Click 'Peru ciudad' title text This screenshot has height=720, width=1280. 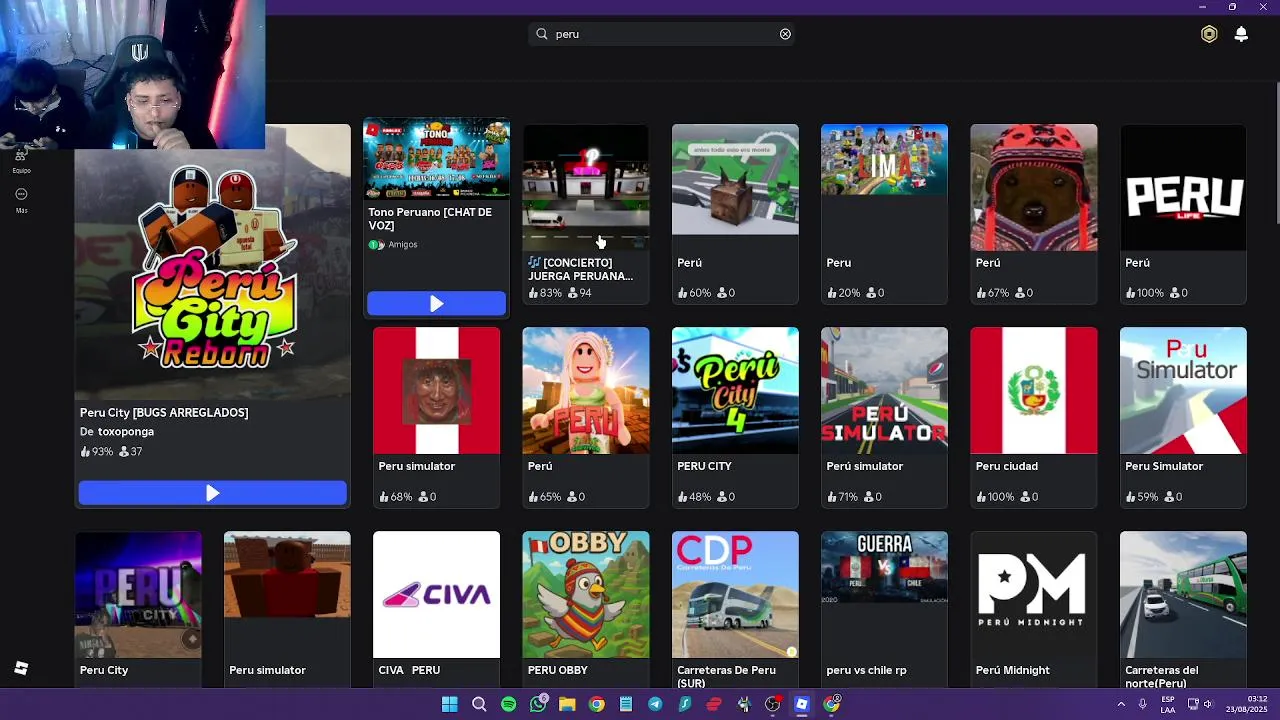(x=1007, y=467)
